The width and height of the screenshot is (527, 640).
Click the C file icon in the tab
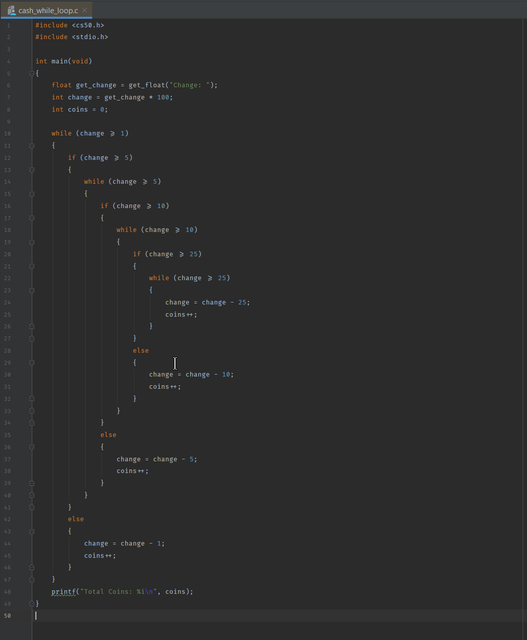tap(11, 10)
